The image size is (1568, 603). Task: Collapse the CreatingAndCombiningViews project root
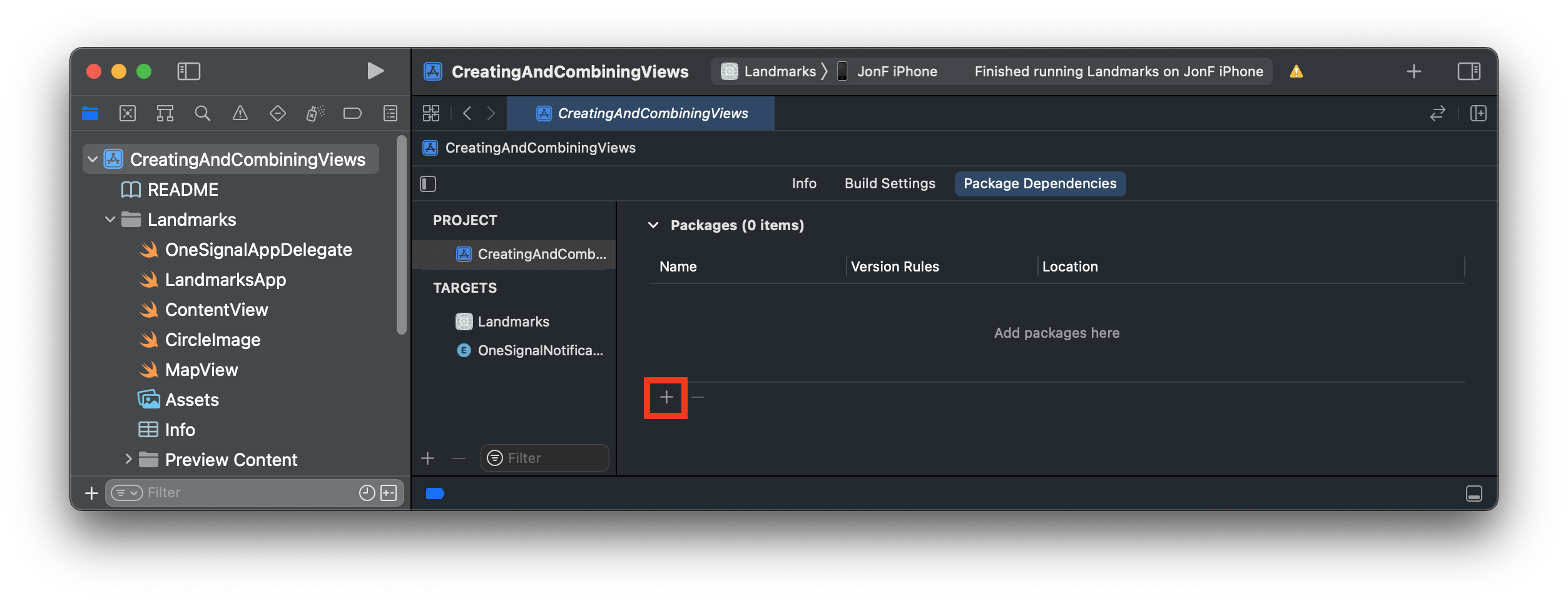[93, 160]
